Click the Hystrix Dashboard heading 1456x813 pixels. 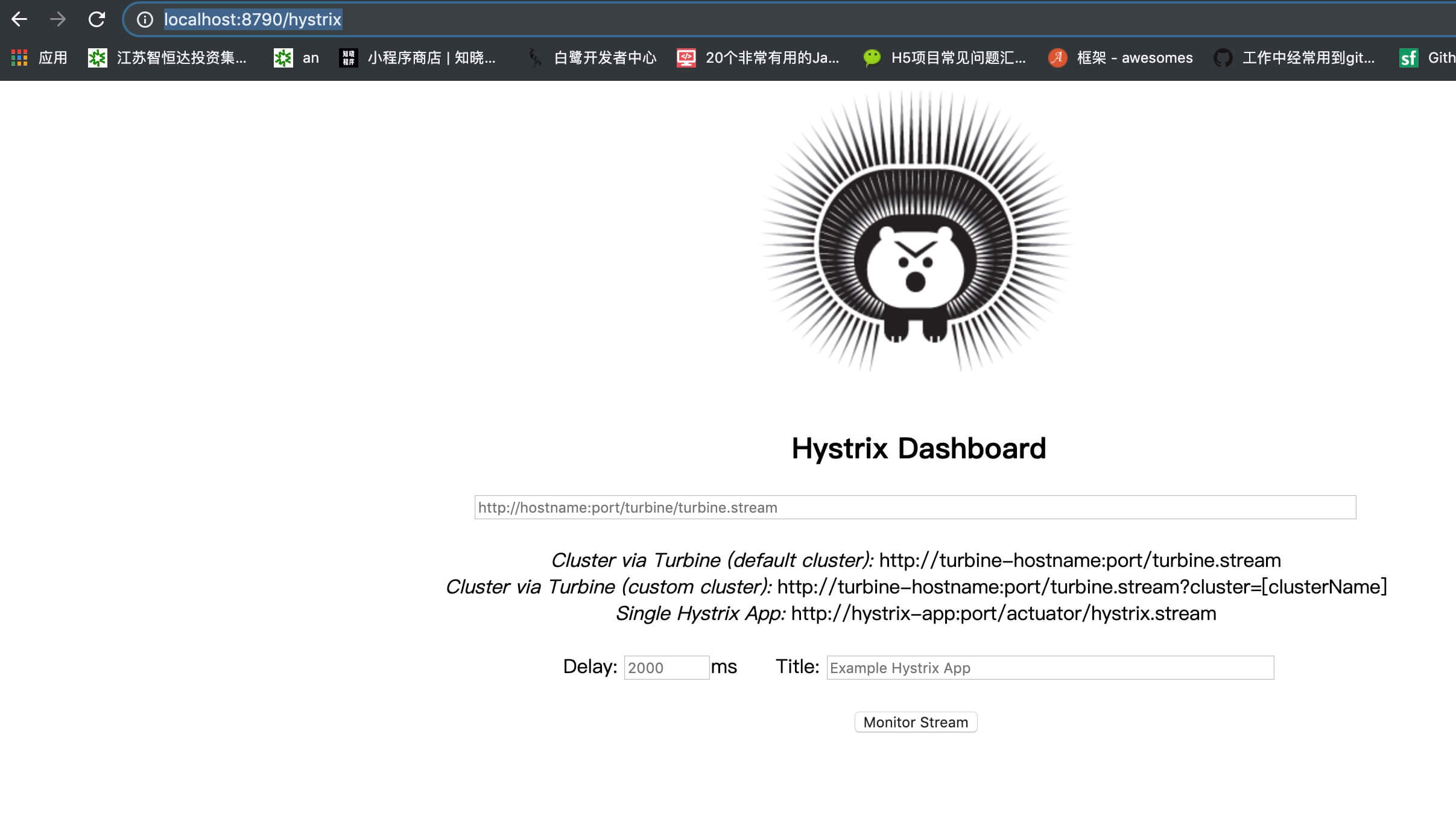[x=919, y=449]
